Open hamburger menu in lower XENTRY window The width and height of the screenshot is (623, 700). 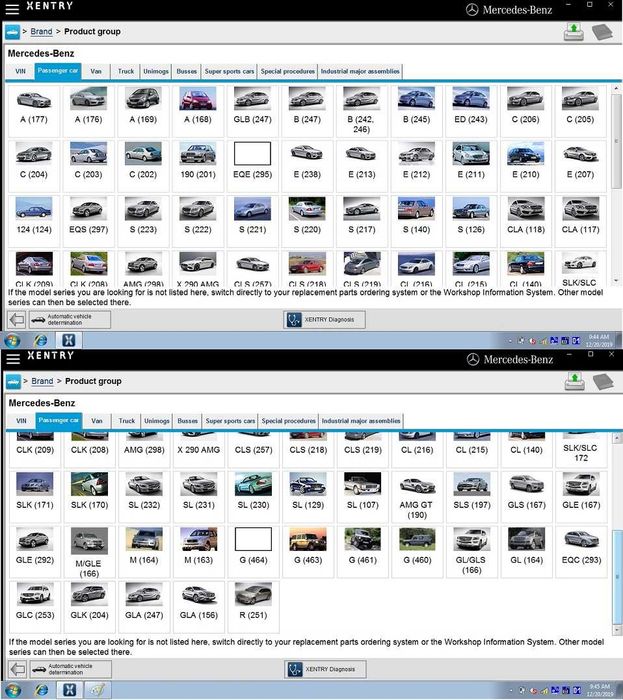(13, 358)
